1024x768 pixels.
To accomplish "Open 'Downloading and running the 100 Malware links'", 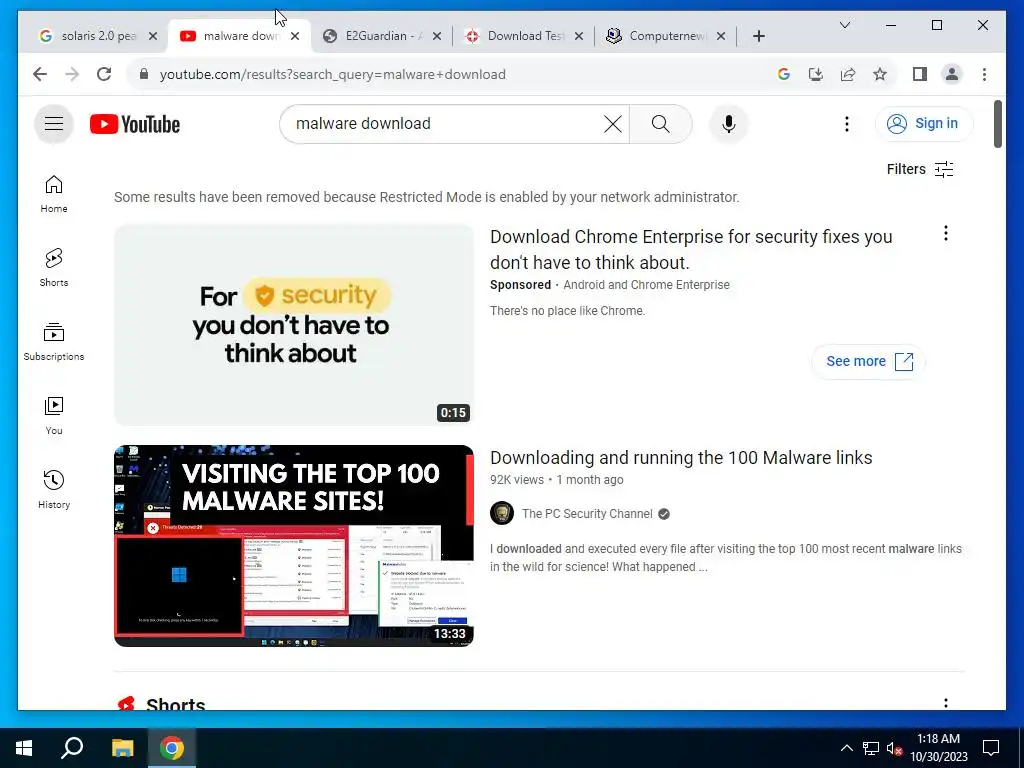I will pyautogui.click(x=681, y=458).
